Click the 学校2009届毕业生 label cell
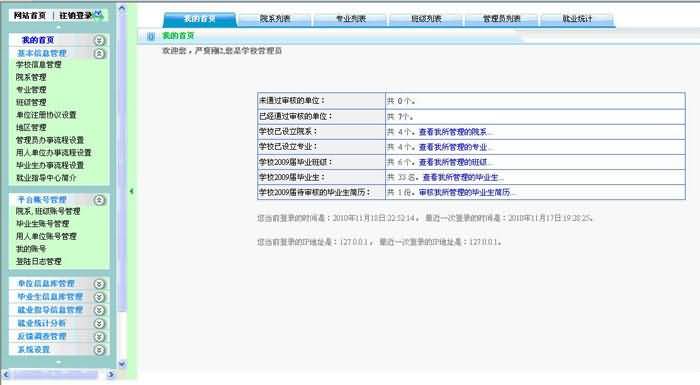The width and height of the screenshot is (700, 385). tap(321, 177)
